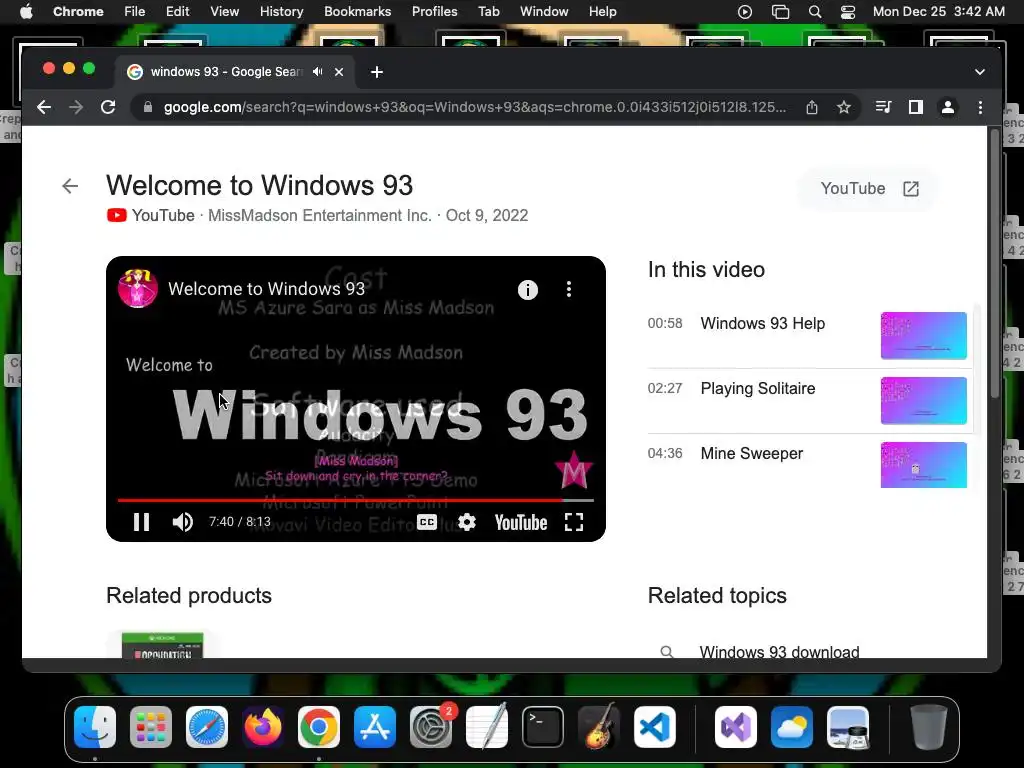Jump to Playing Solitaire chapter
Image resolution: width=1024 pixels, height=768 pixels.
click(758, 389)
